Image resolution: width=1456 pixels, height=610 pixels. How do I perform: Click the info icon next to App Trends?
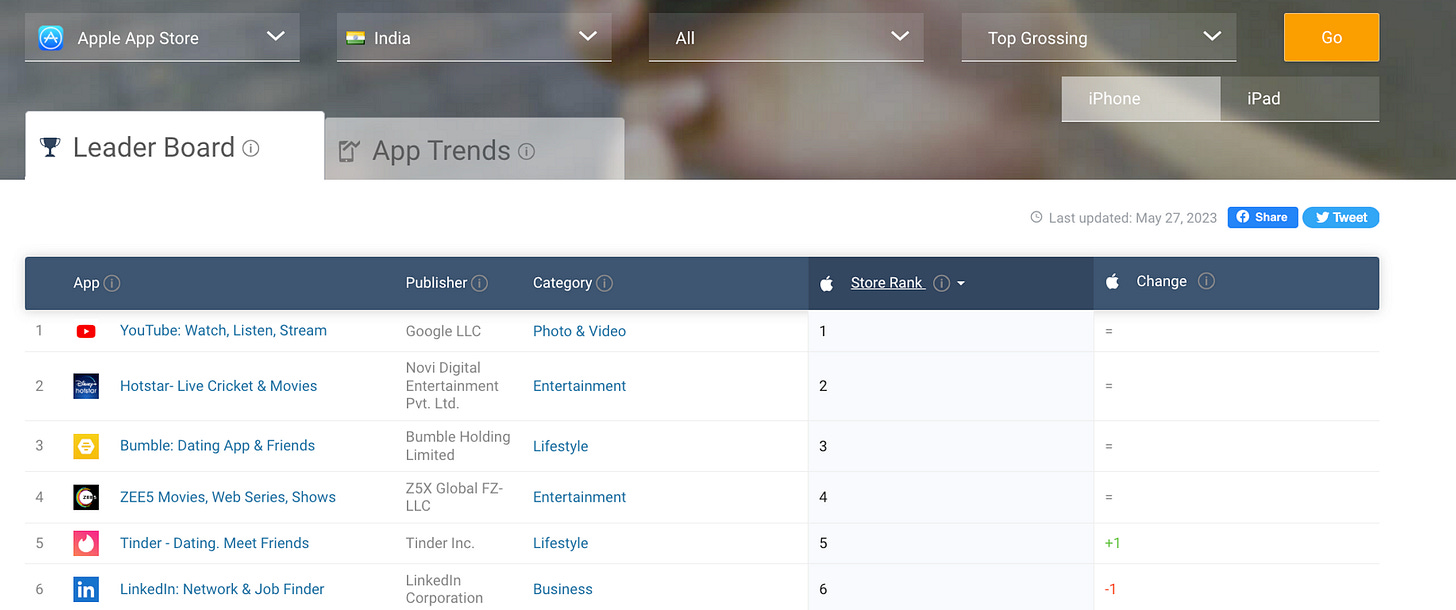tap(526, 151)
